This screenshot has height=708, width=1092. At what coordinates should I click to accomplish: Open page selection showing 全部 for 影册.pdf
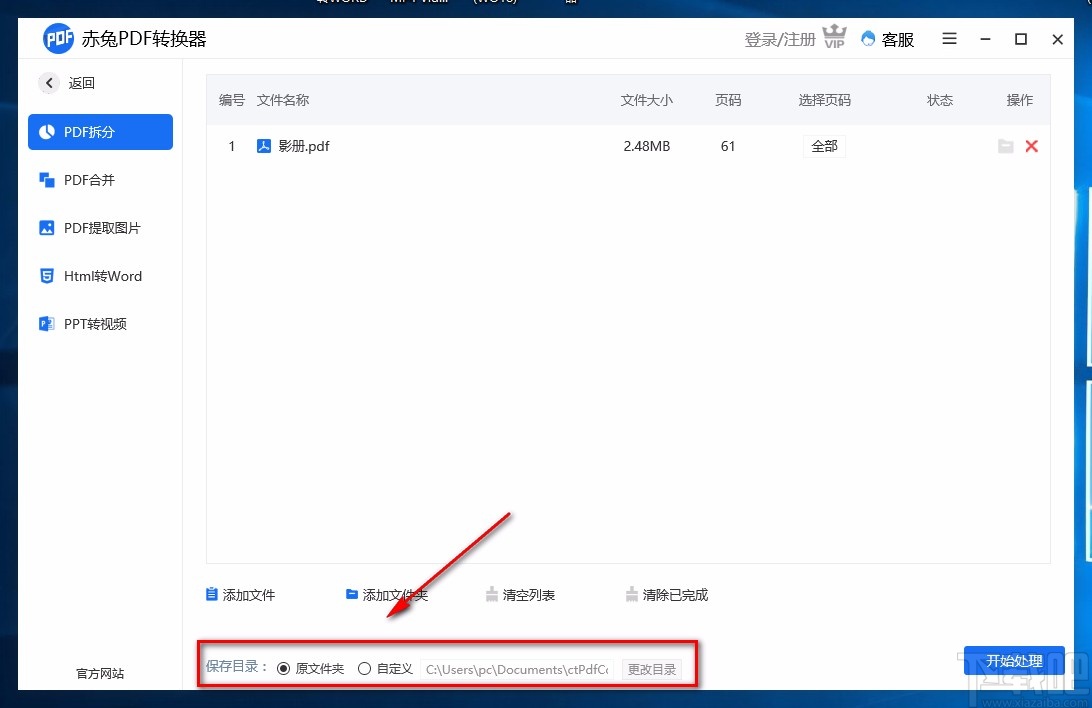click(x=823, y=146)
